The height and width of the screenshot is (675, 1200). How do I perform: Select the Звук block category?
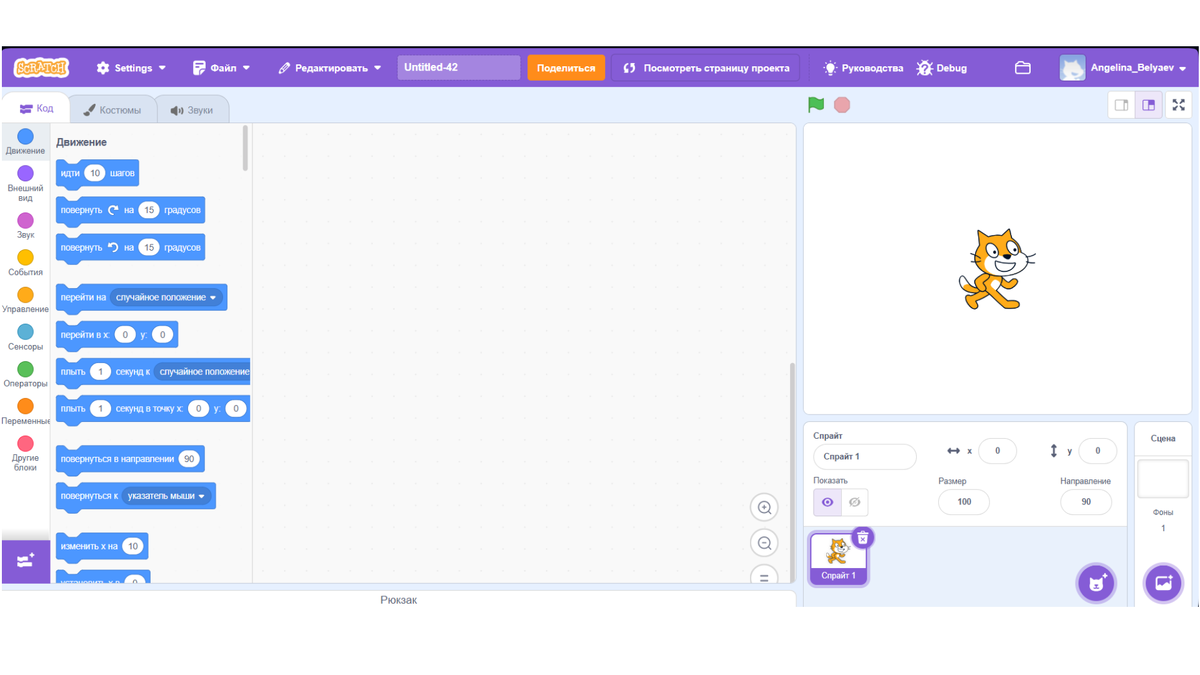click(25, 225)
